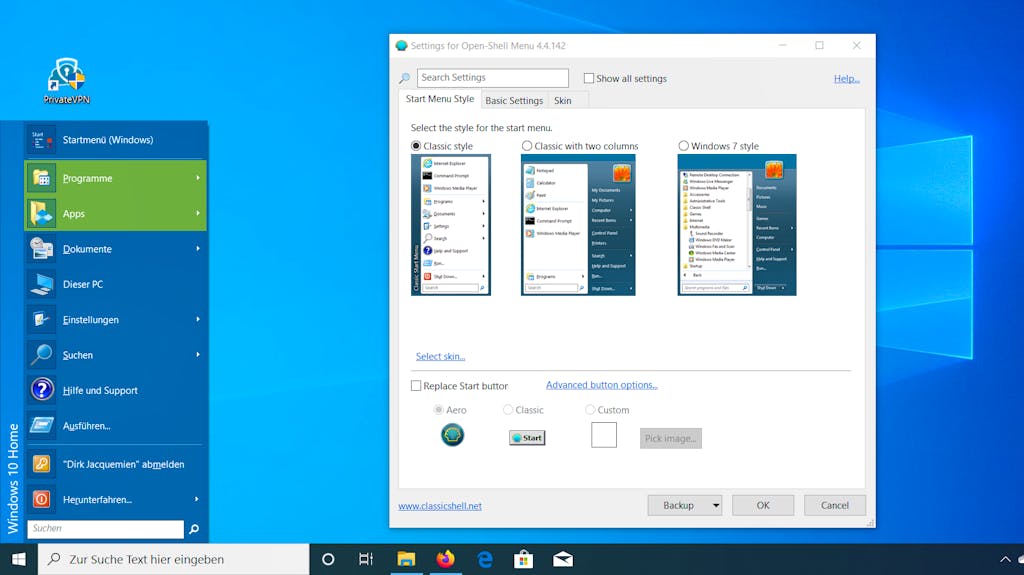Click the Windows 7 style preview thumbnail

pyautogui.click(x=737, y=225)
